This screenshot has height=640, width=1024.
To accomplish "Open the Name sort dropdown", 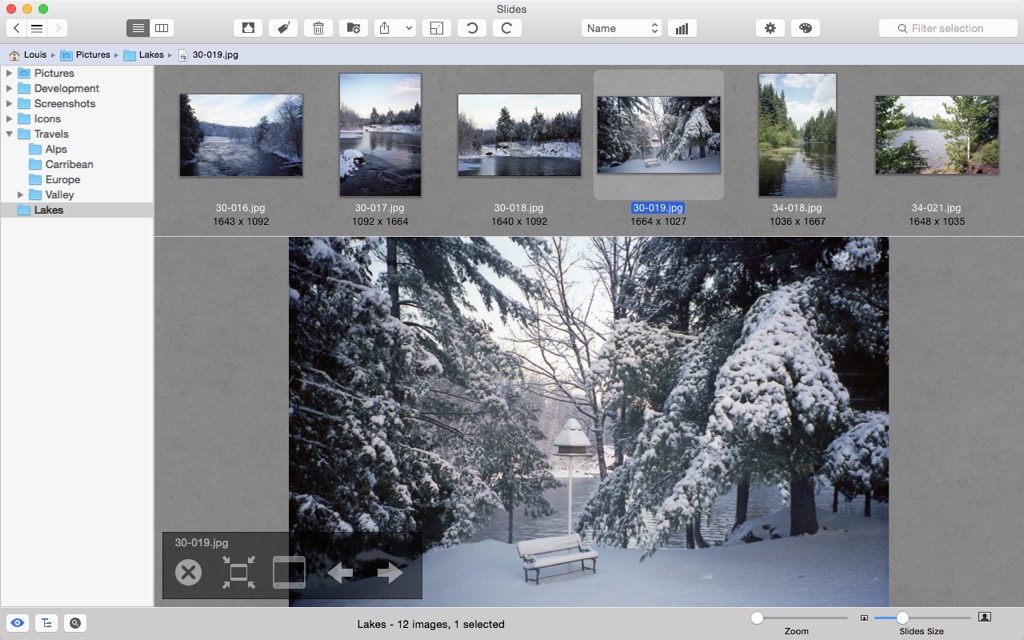I will pyautogui.click(x=622, y=28).
